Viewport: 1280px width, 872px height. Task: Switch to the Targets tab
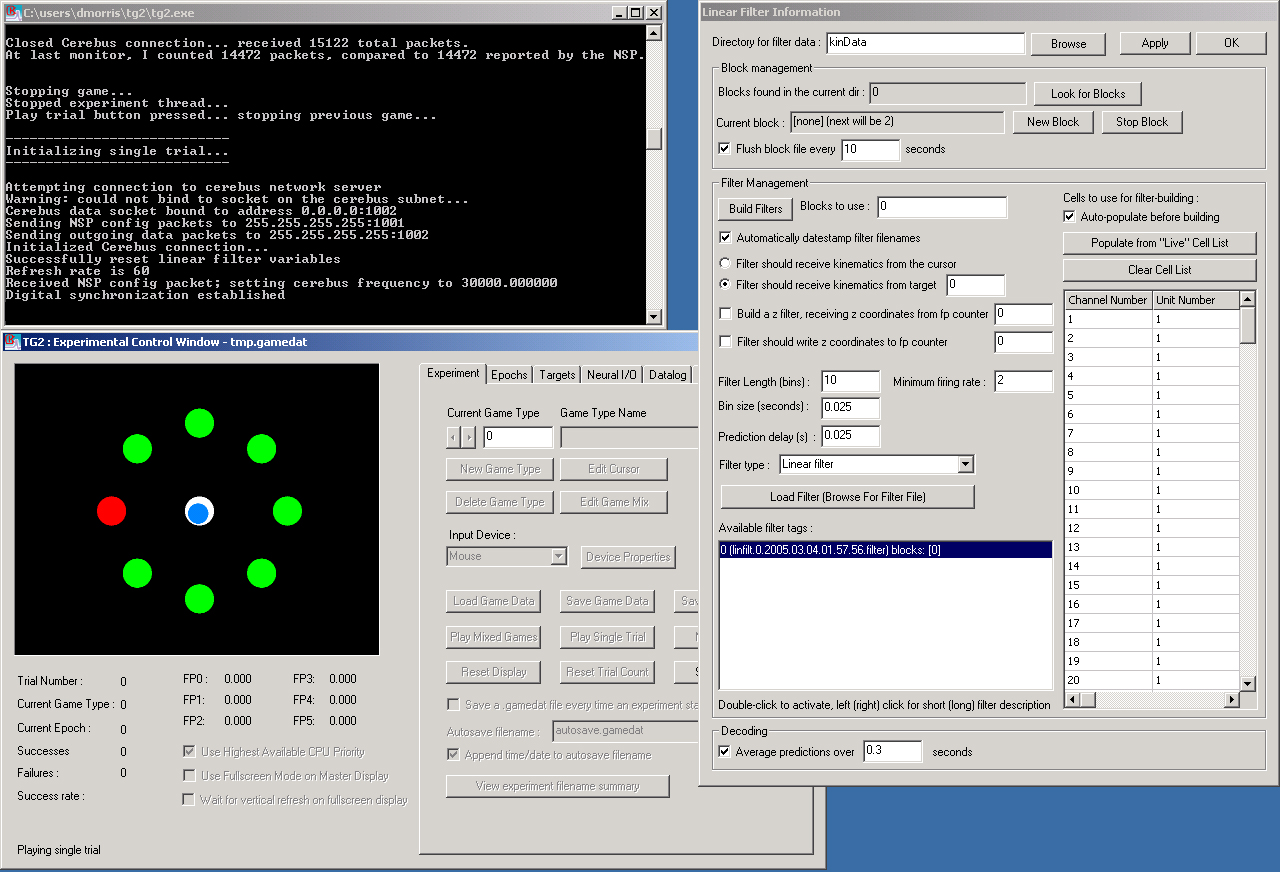pyautogui.click(x=557, y=375)
